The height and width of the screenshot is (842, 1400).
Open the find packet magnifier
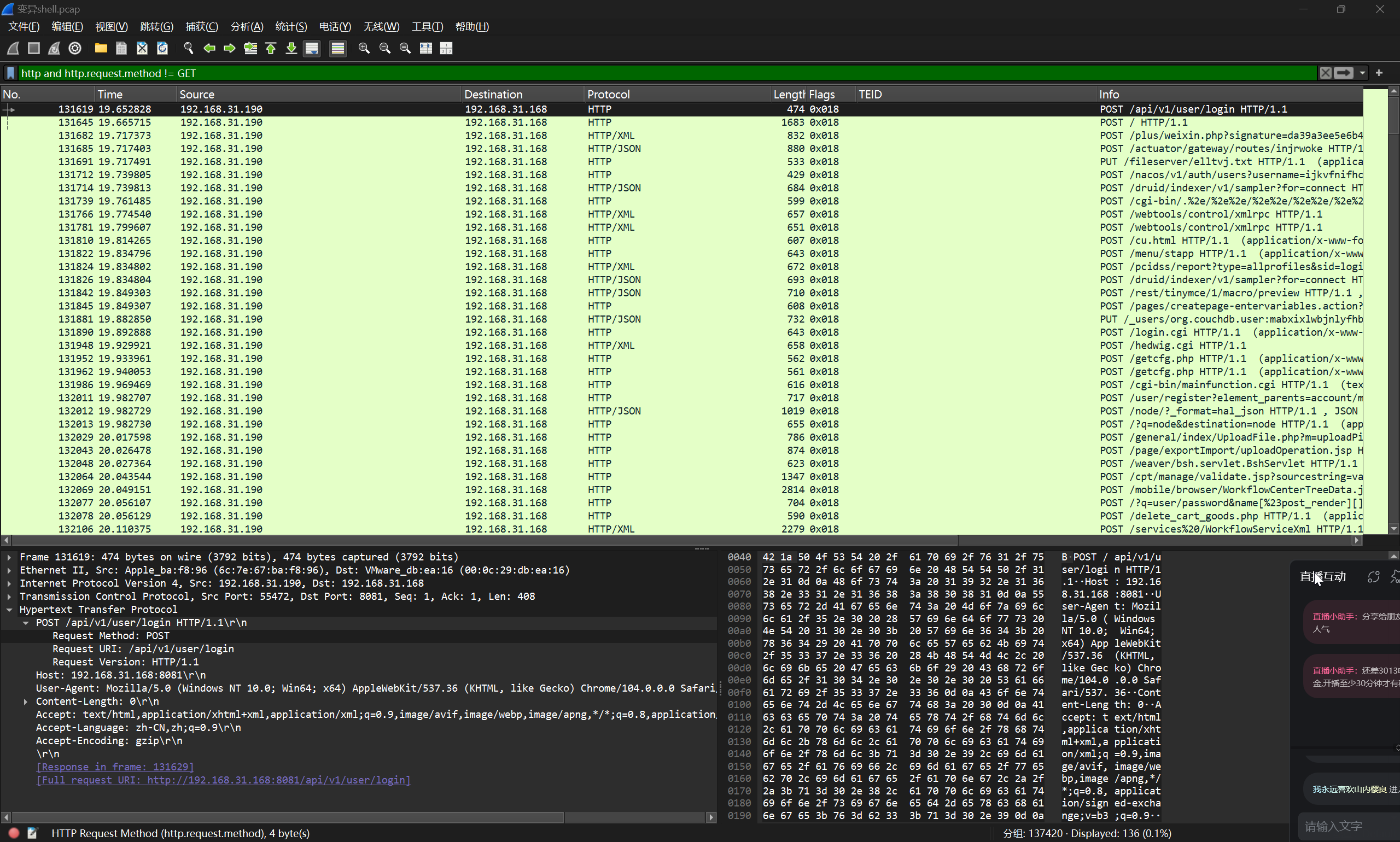pyautogui.click(x=189, y=48)
